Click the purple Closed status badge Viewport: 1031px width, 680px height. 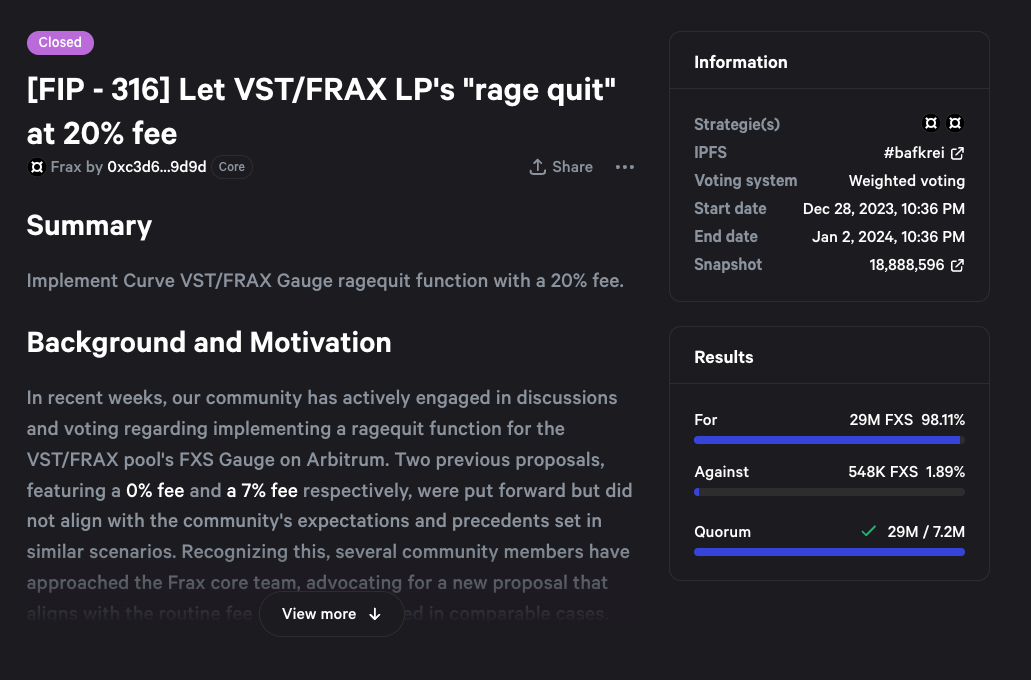[x=60, y=42]
